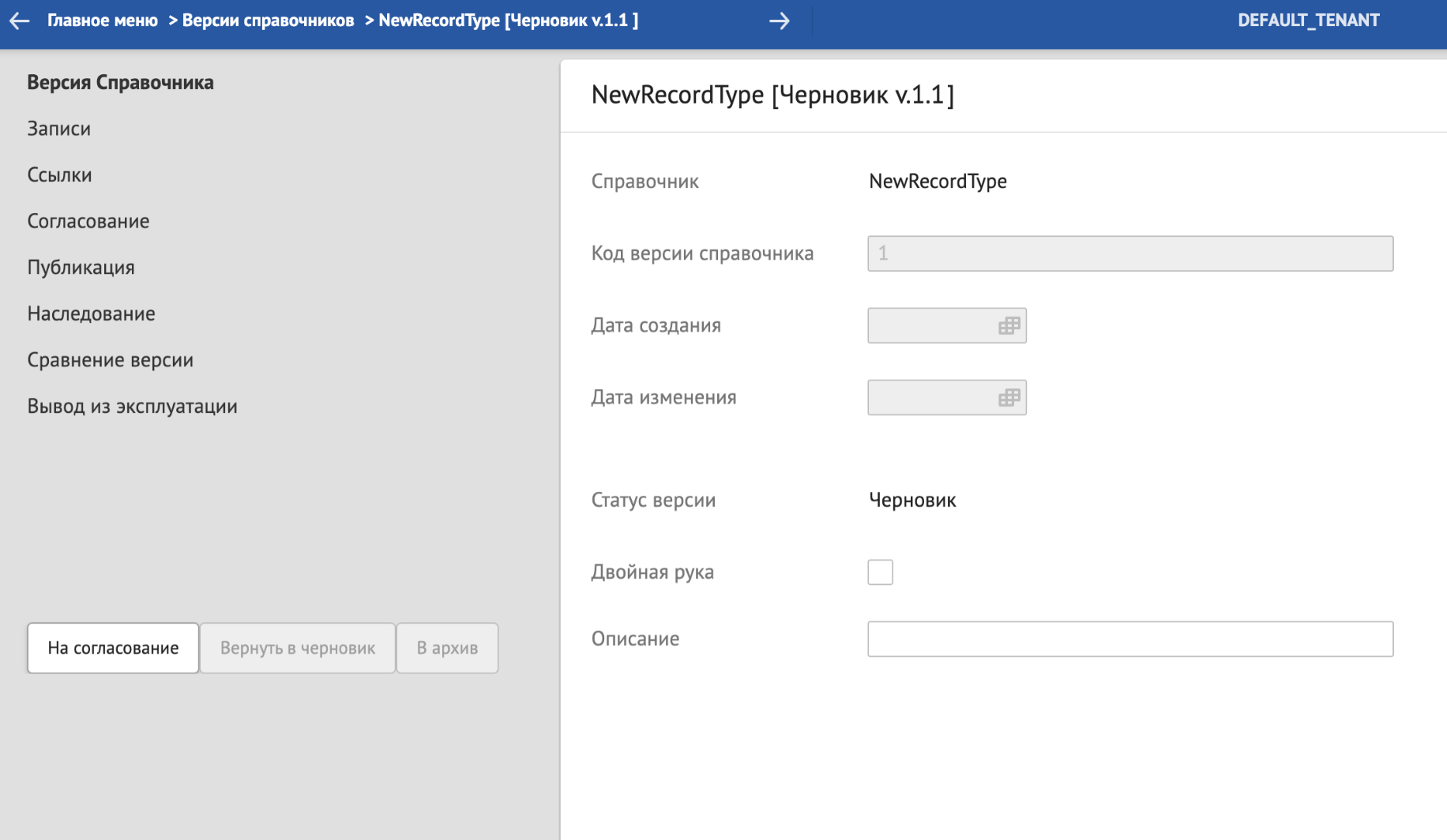The image size is (1447, 840).
Task: Open the Записи section
Action: click(59, 129)
